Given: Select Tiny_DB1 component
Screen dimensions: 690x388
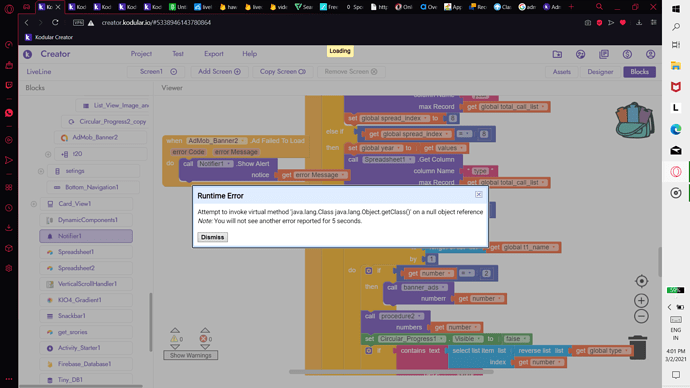Looking at the screenshot, I should point(86,380).
